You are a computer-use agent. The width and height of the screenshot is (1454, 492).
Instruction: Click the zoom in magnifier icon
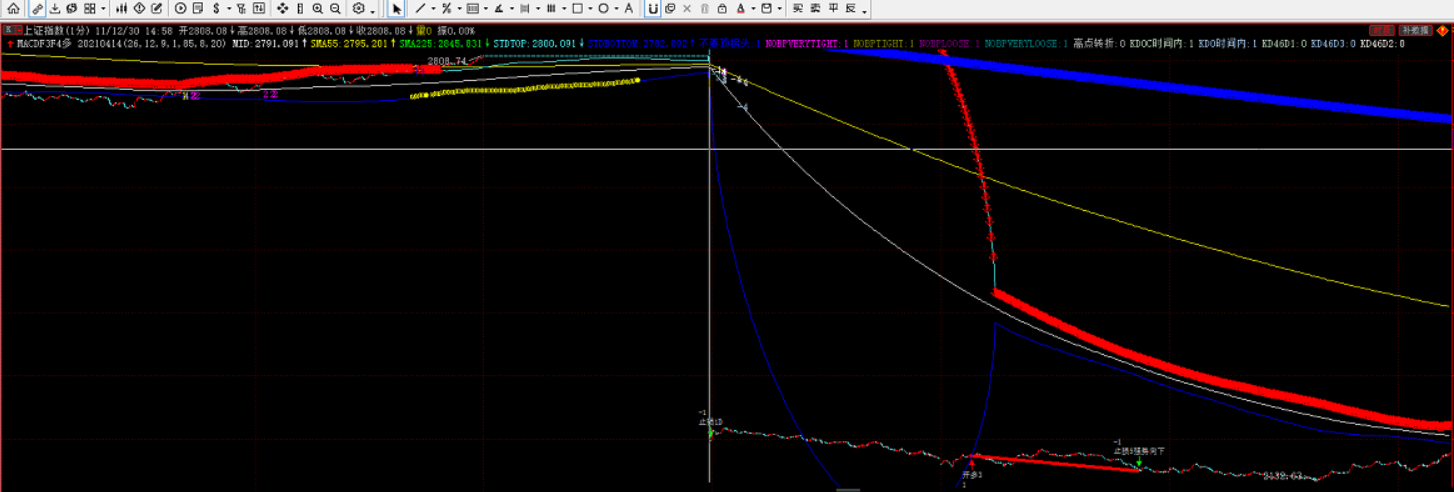tap(317, 8)
